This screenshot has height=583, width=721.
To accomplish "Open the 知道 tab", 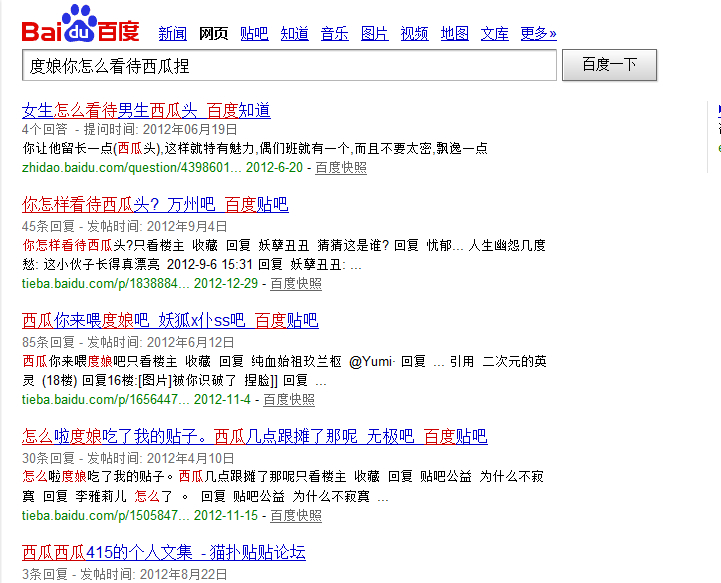I will (x=295, y=34).
